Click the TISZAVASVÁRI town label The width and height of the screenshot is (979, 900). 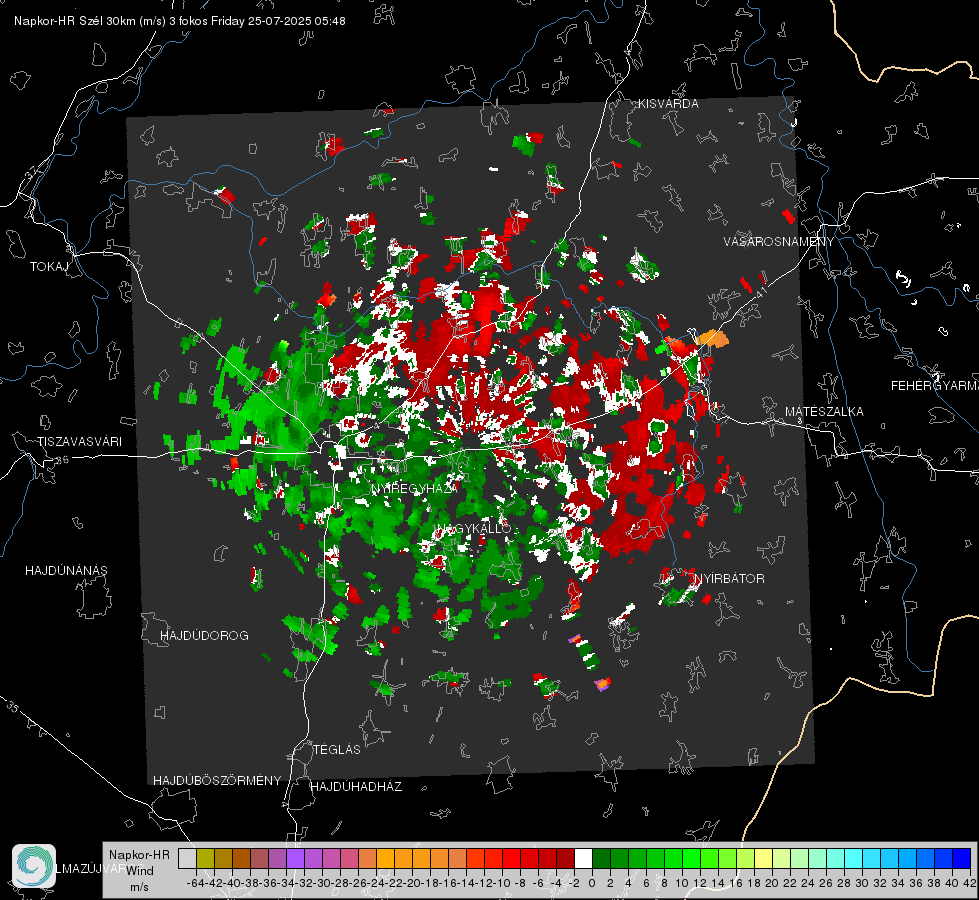tap(79, 442)
